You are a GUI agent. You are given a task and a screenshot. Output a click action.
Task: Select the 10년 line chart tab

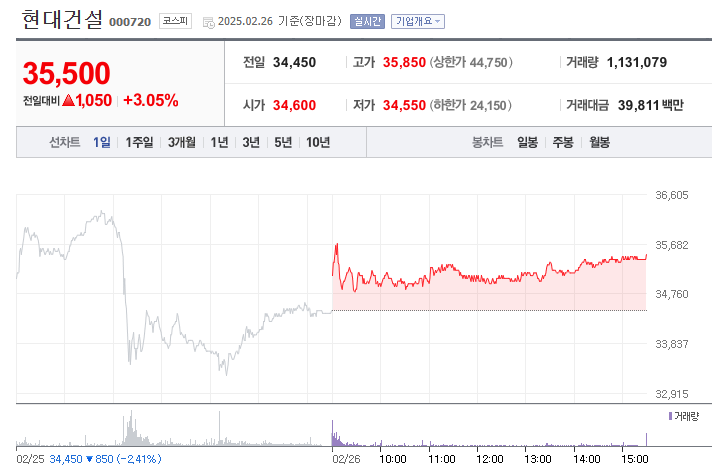click(318, 143)
